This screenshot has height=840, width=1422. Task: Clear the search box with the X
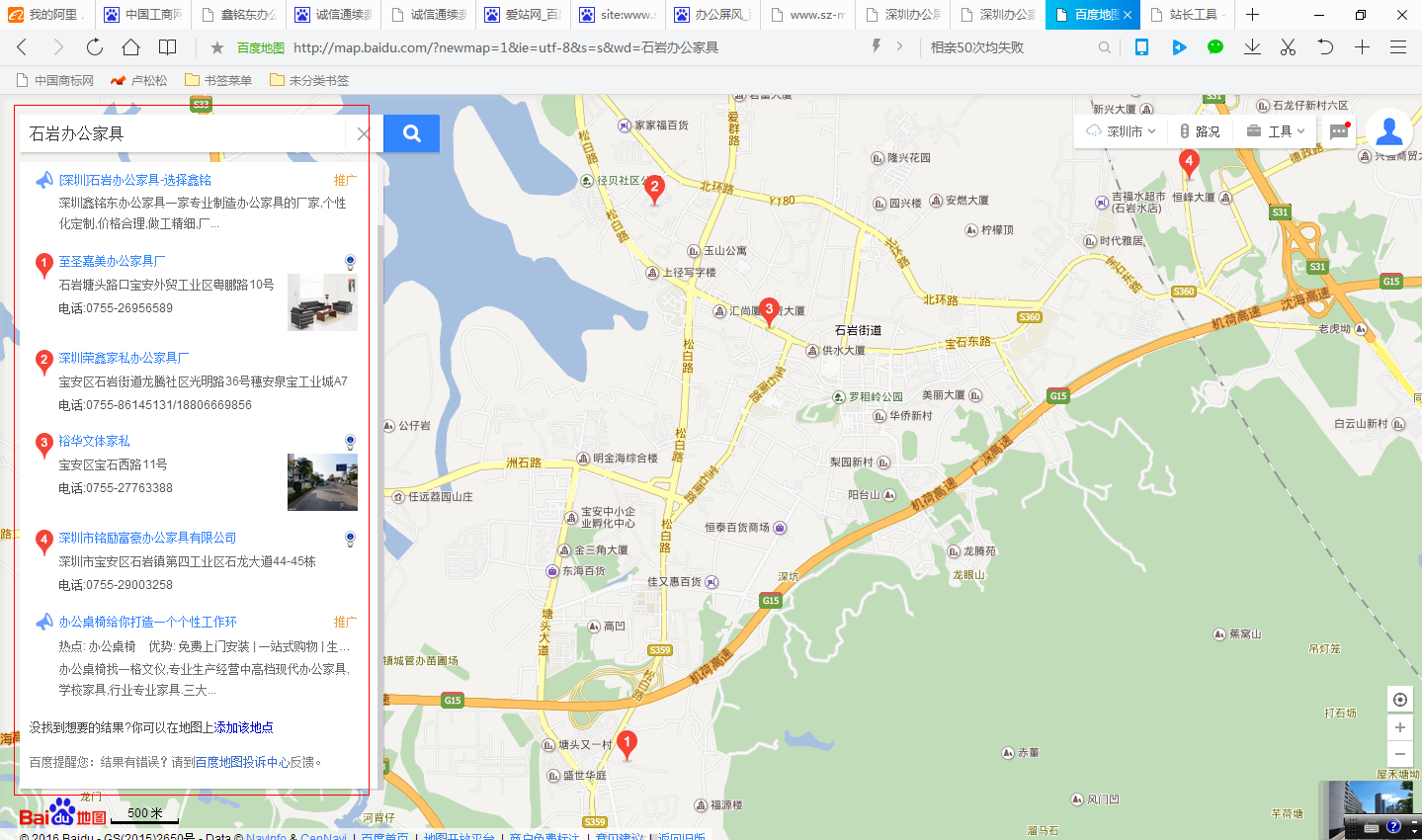[x=364, y=133]
